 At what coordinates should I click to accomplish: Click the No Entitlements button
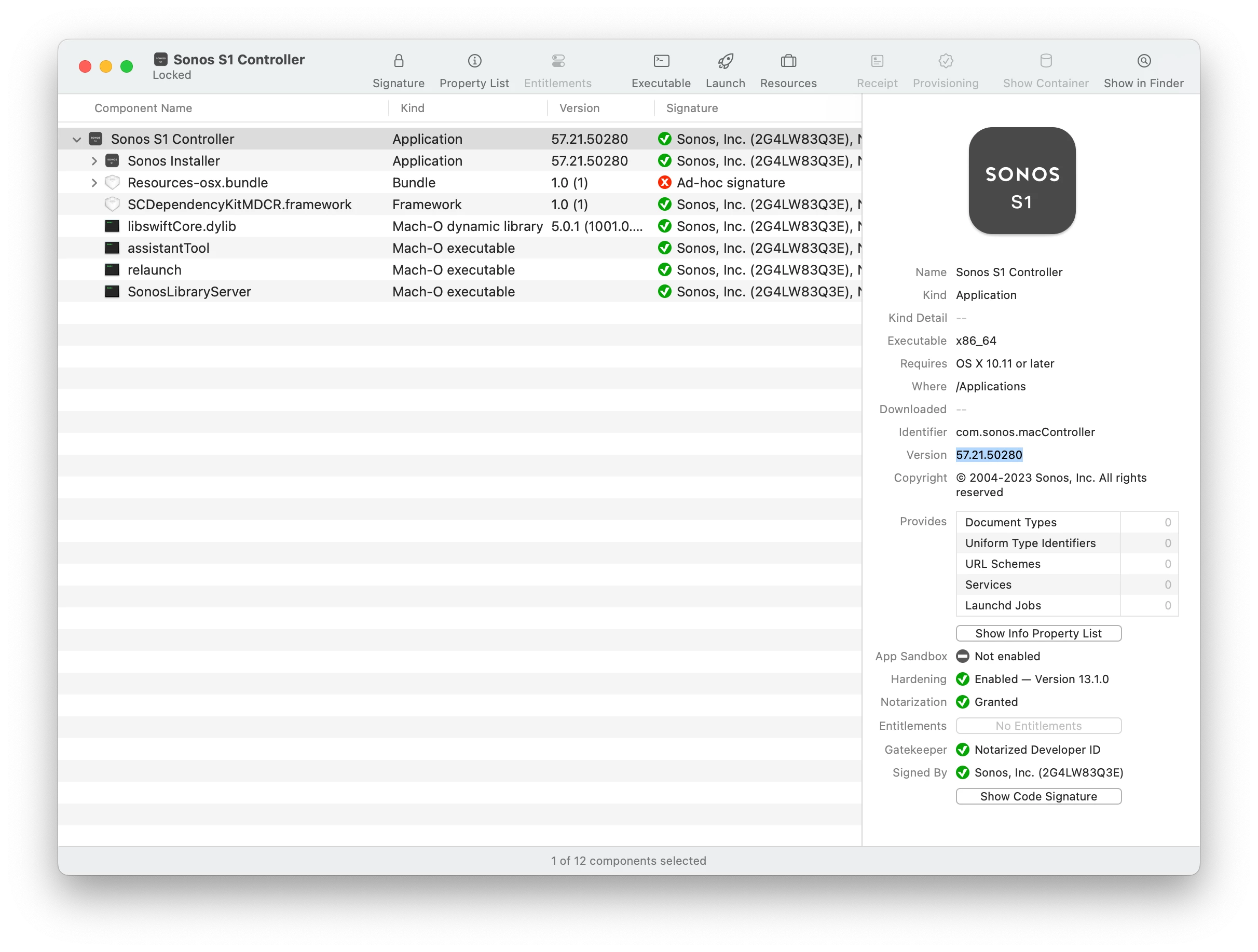tap(1038, 726)
